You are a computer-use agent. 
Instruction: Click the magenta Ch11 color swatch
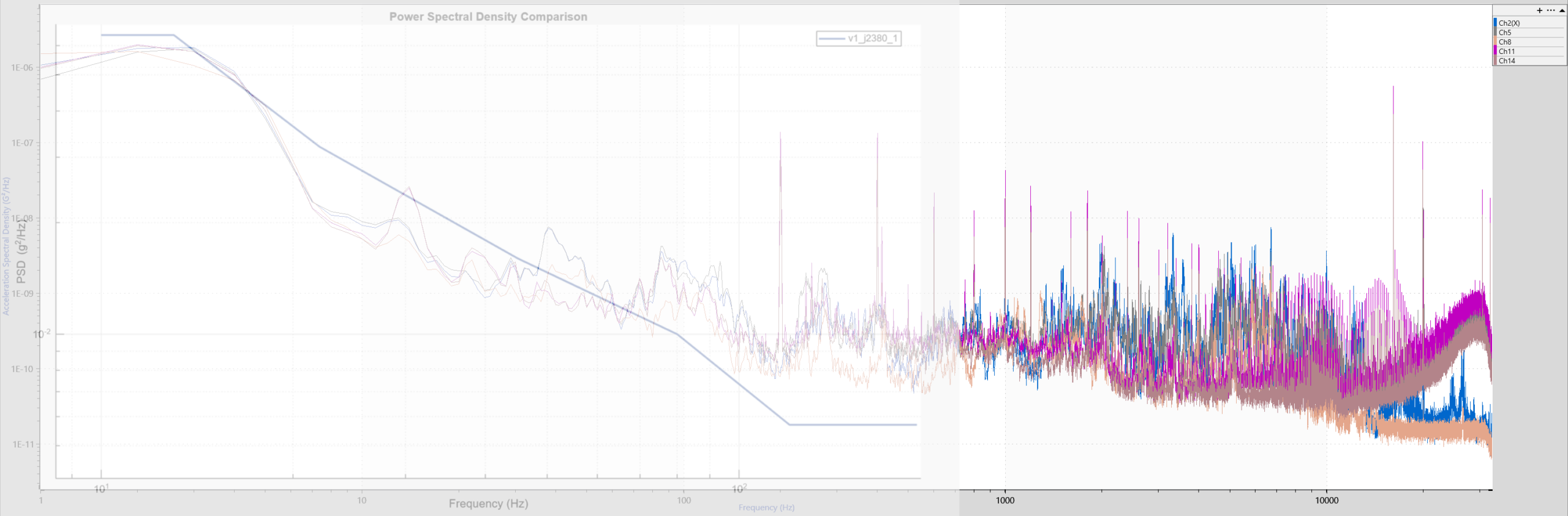pos(1495,51)
